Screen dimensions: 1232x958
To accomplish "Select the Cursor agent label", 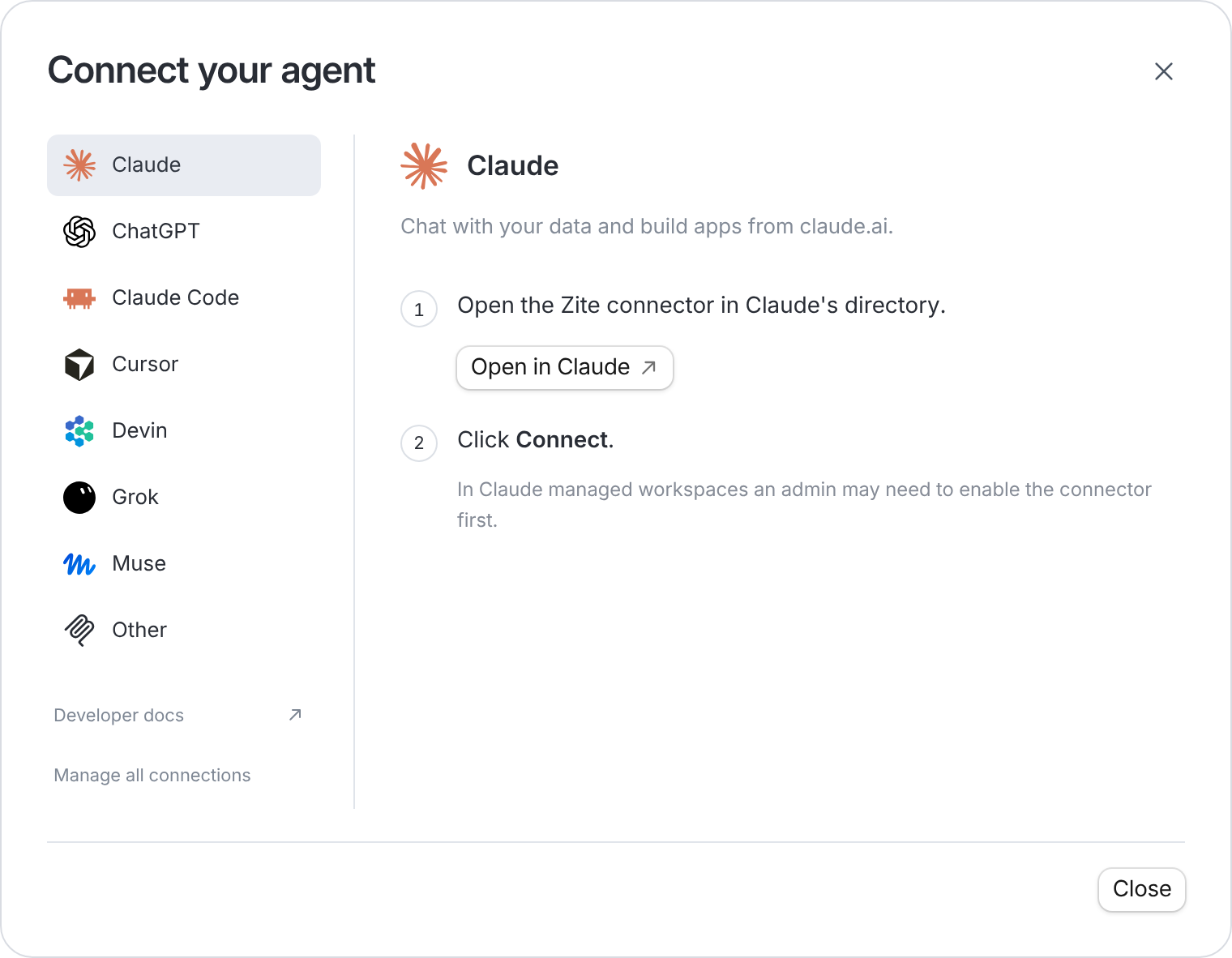I will 145,364.
